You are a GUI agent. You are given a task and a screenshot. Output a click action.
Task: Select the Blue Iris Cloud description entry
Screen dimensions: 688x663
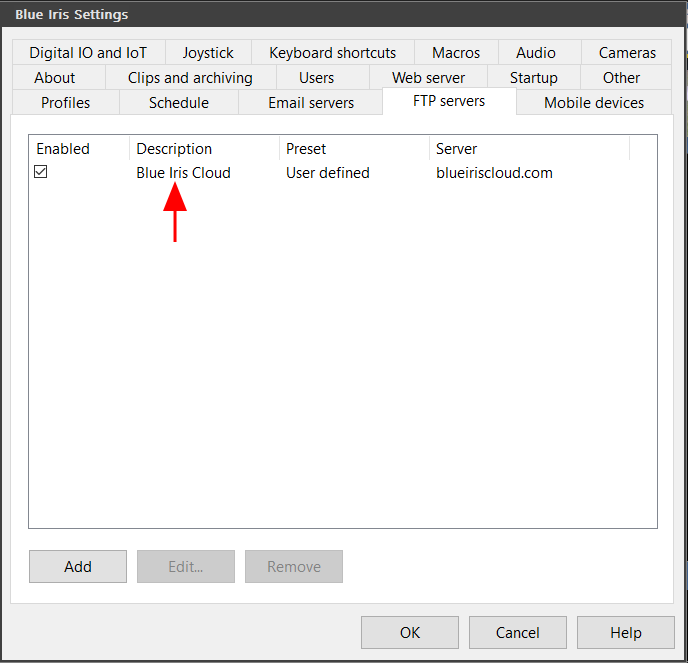pos(183,172)
